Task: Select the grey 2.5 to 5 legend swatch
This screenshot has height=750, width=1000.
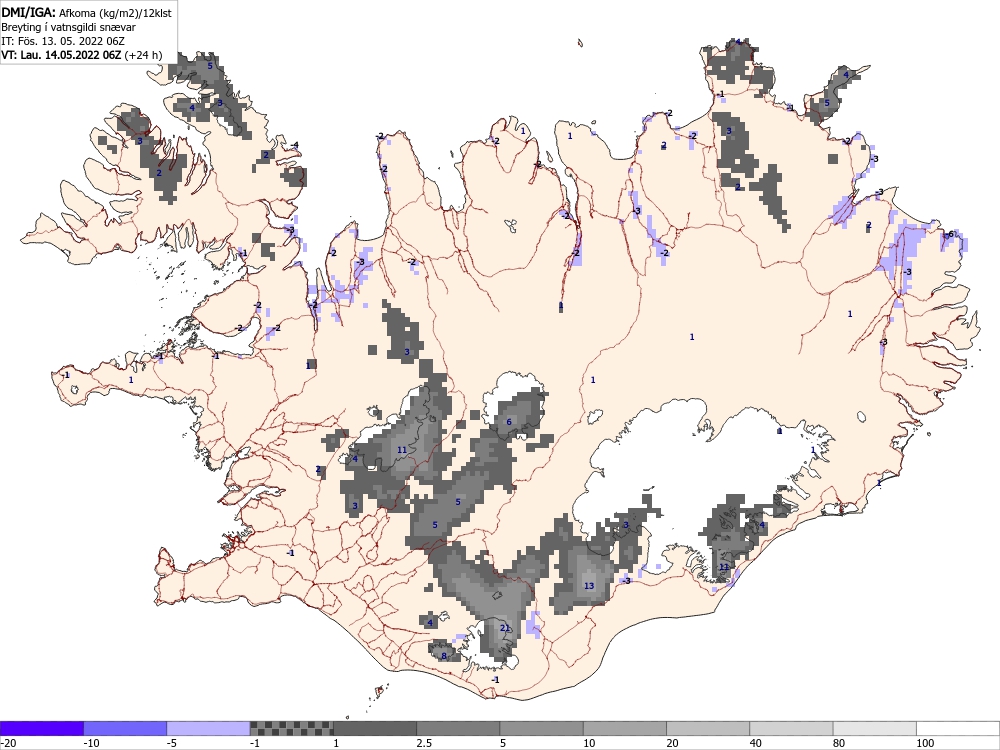Action: 458,728
